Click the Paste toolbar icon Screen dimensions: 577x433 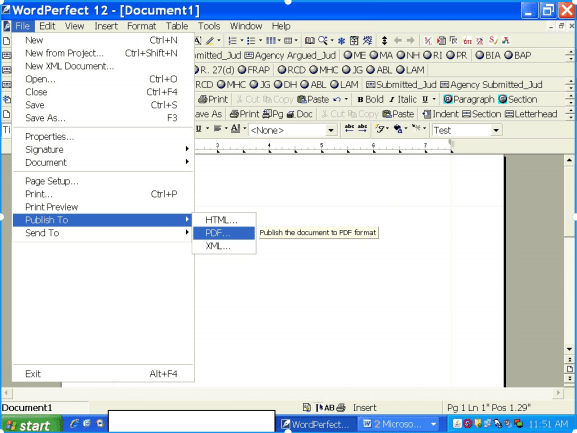click(x=313, y=99)
